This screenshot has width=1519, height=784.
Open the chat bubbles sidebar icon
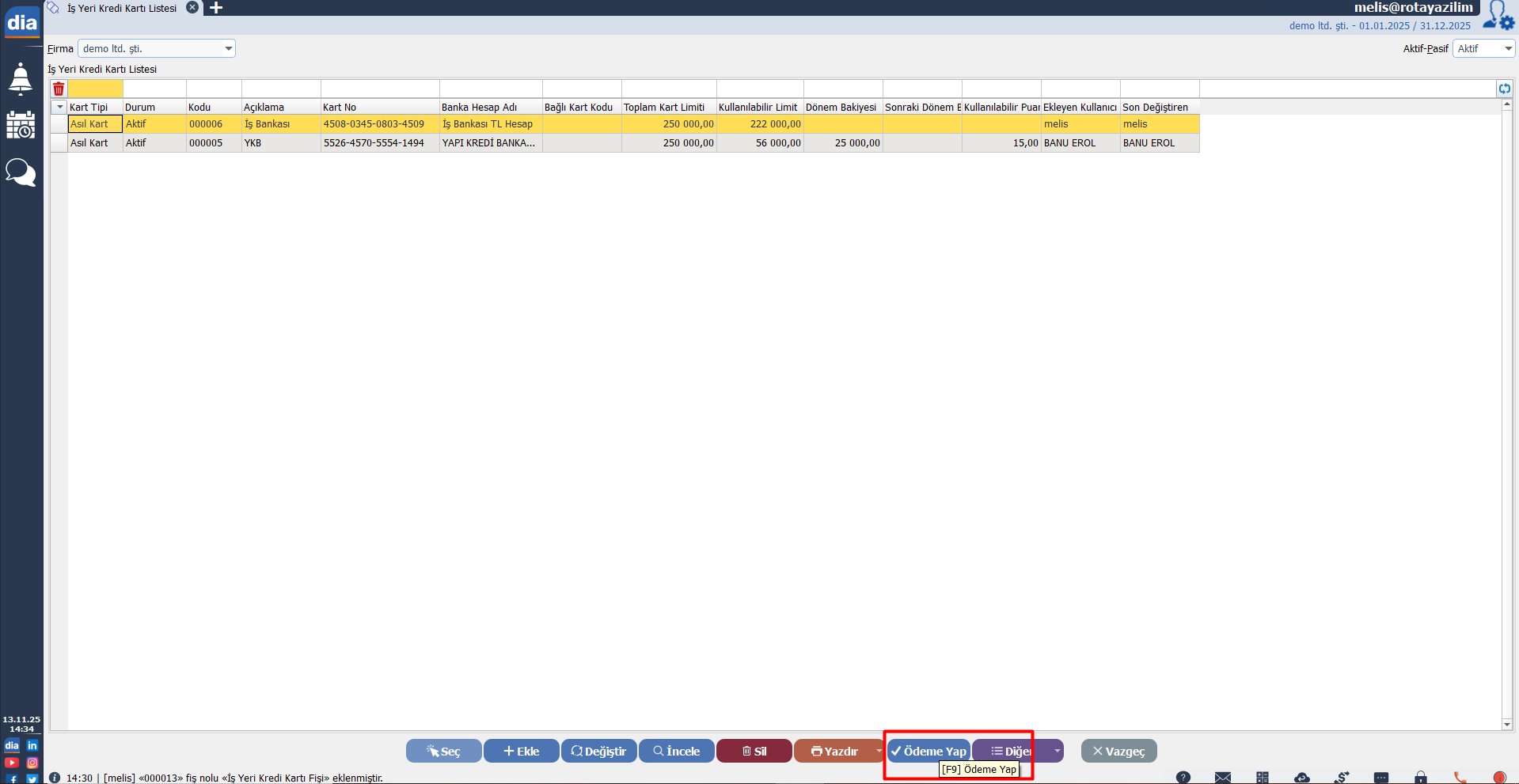21,172
